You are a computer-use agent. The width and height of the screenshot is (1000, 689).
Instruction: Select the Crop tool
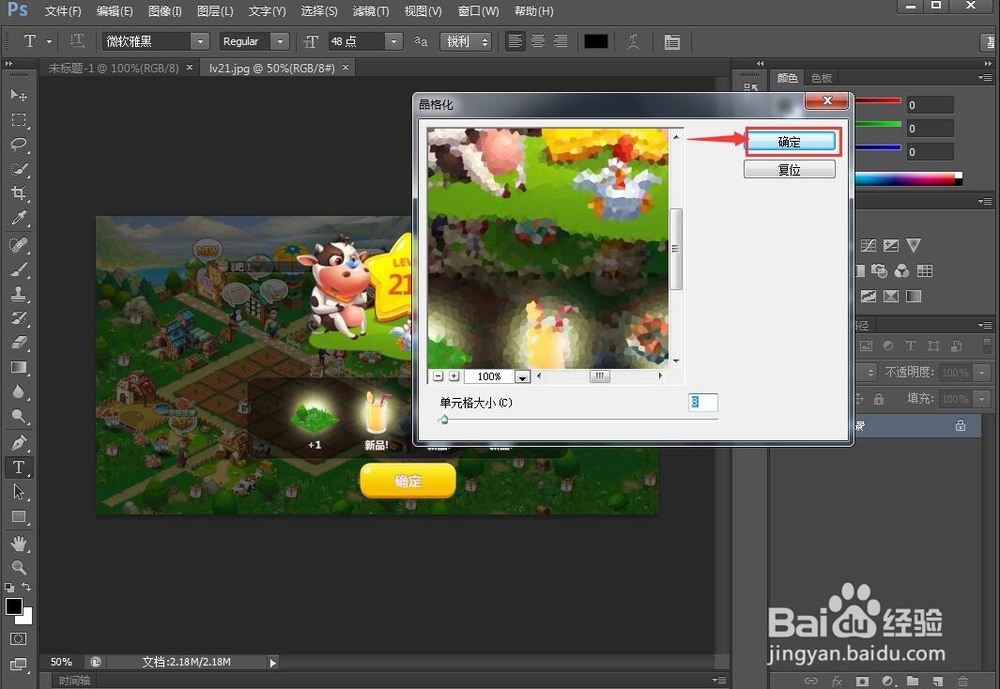pos(18,193)
